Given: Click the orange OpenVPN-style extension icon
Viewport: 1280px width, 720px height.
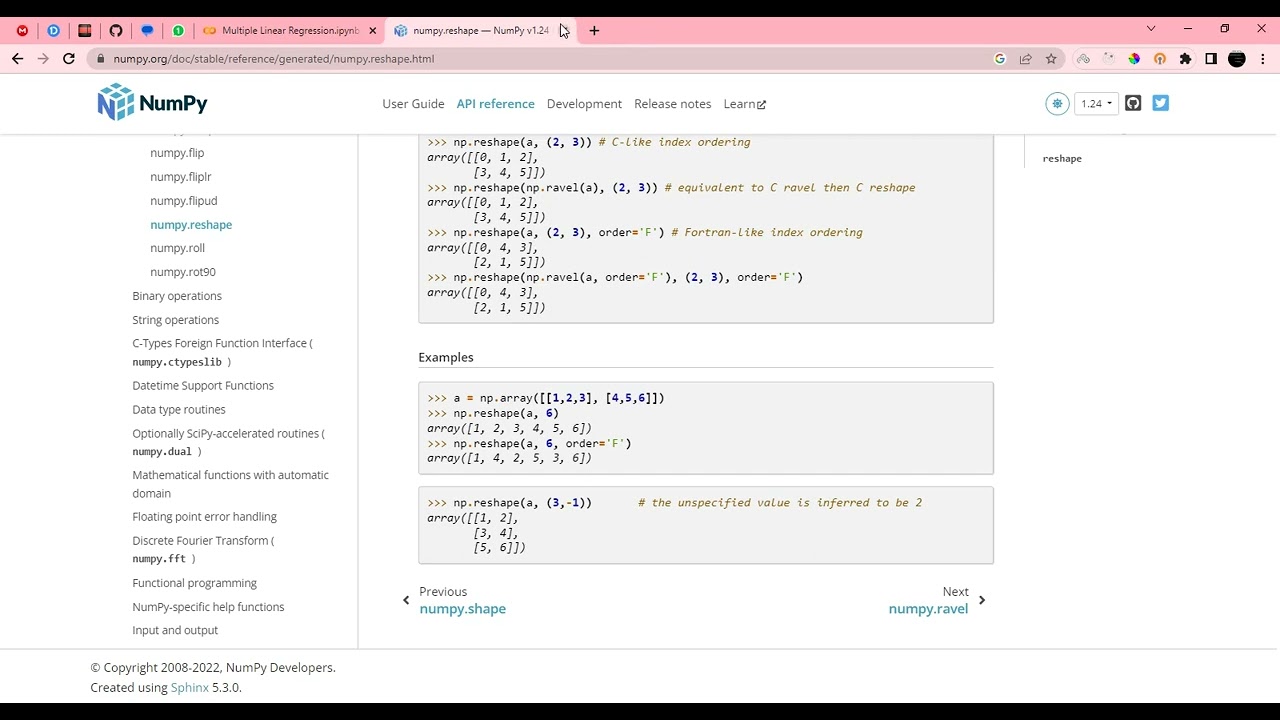Looking at the screenshot, I should click(1160, 59).
